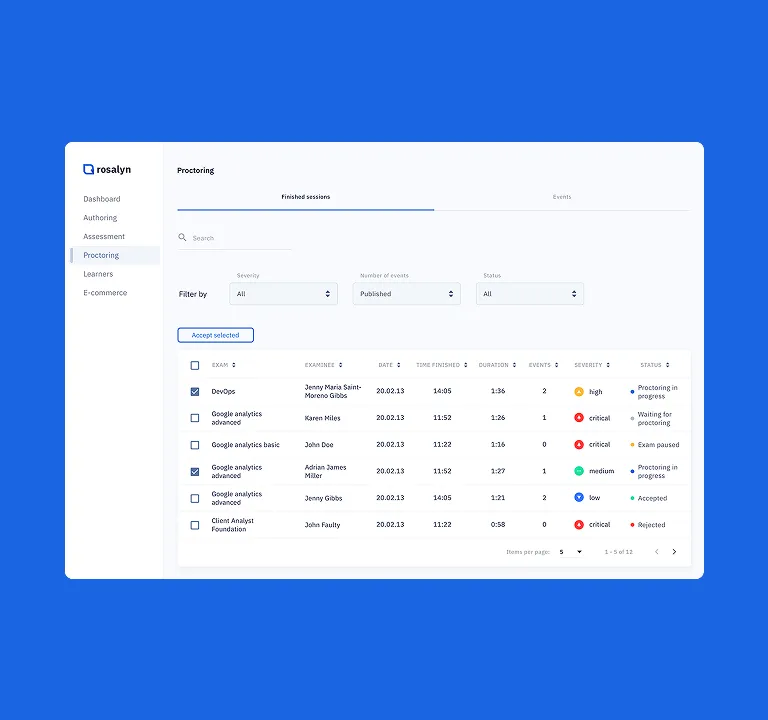Open the Number of events dropdown

(407, 294)
